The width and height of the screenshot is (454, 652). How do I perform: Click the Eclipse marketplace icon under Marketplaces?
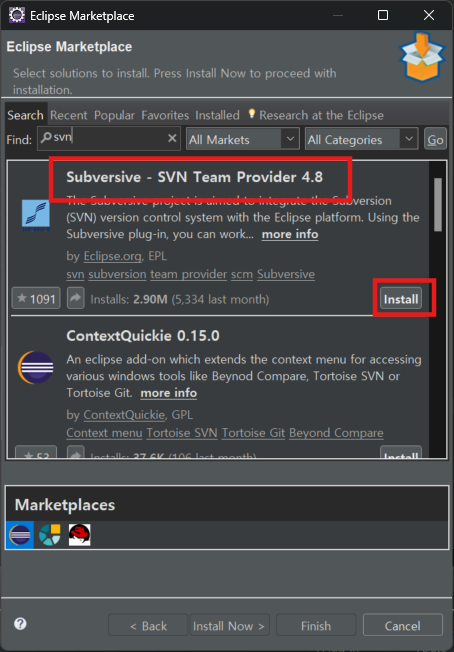click(20, 535)
